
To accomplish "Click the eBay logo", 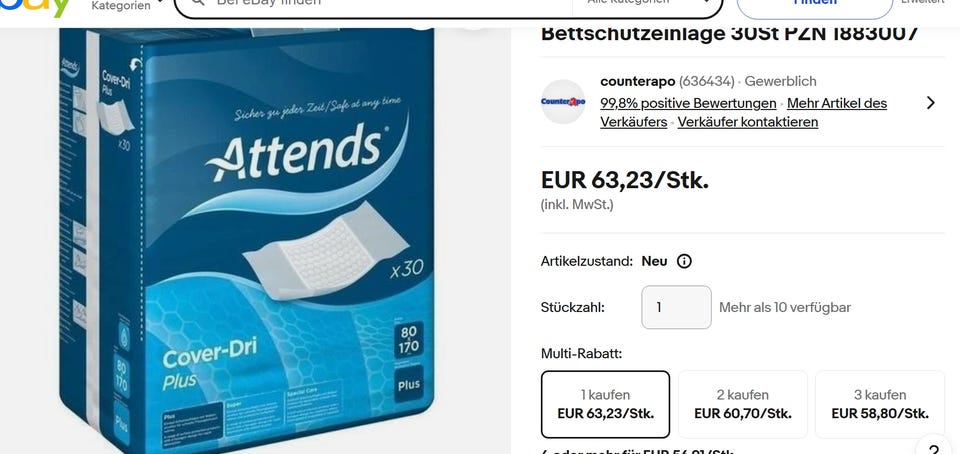I will pos(35,7).
